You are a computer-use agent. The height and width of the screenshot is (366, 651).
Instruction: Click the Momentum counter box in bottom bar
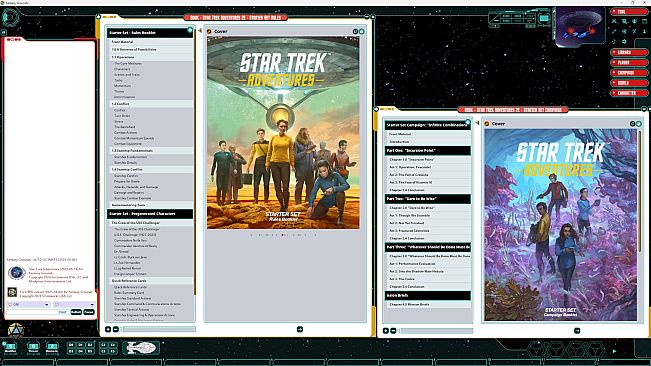point(52,348)
